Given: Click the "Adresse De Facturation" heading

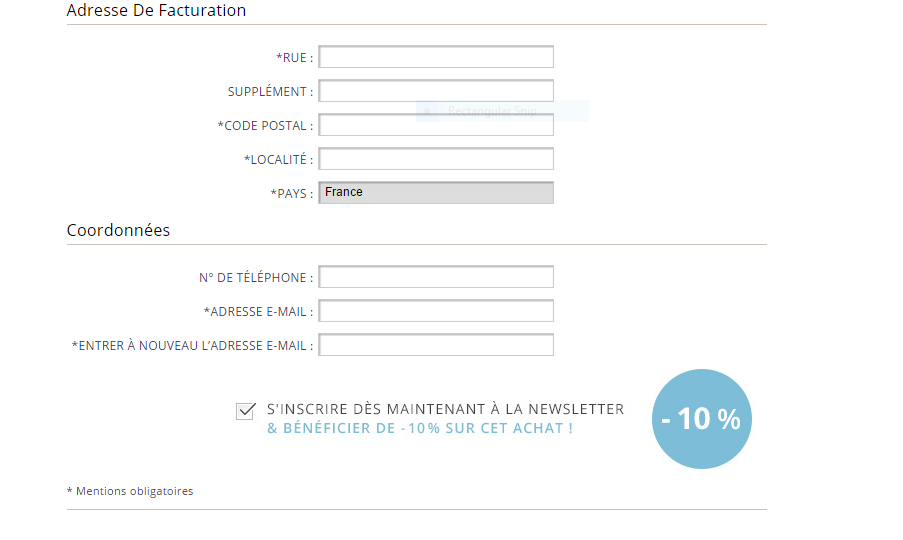Looking at the screenshot, I should (156, 11).
